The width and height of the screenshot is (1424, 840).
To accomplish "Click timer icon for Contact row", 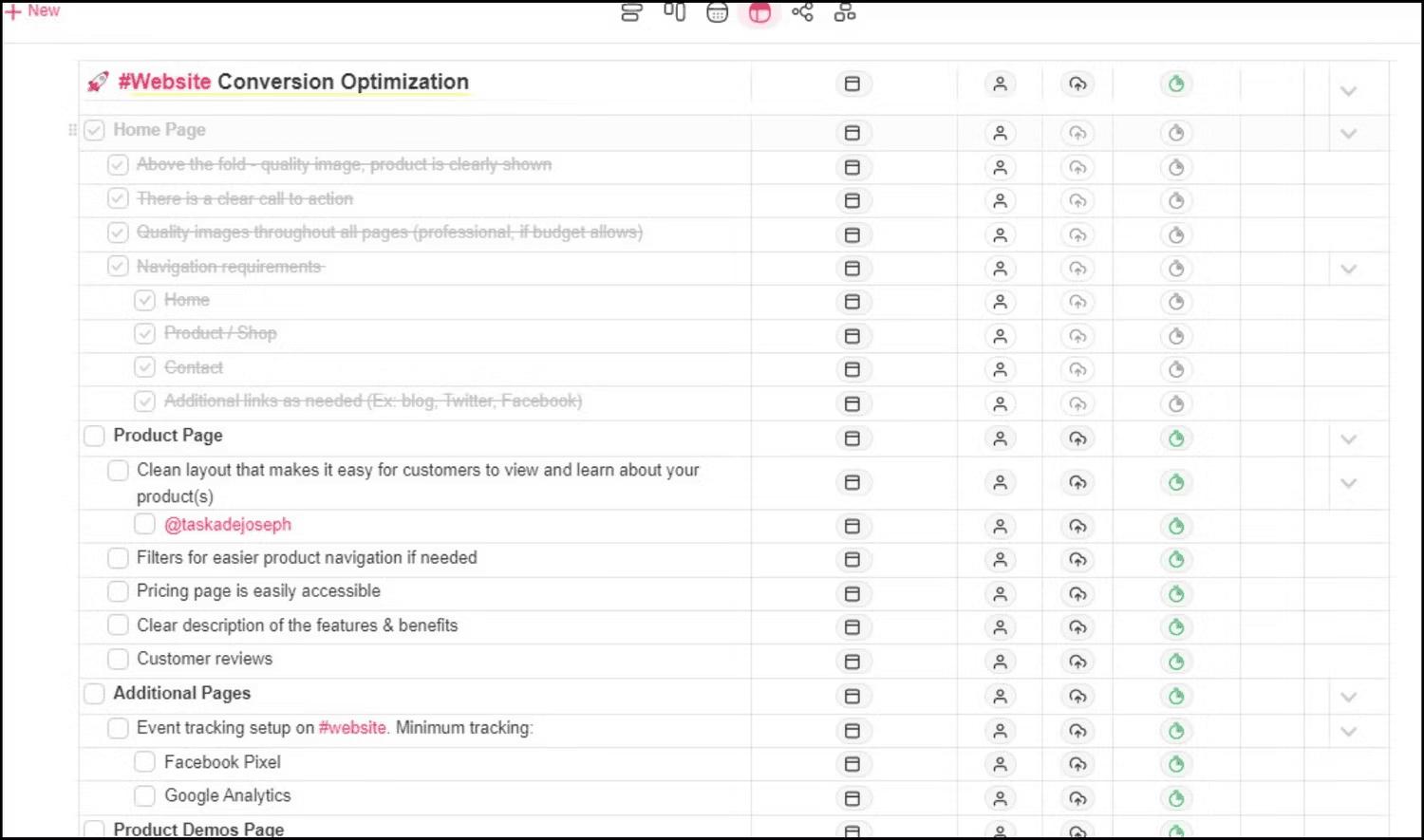I will (x=1176, y=369).
